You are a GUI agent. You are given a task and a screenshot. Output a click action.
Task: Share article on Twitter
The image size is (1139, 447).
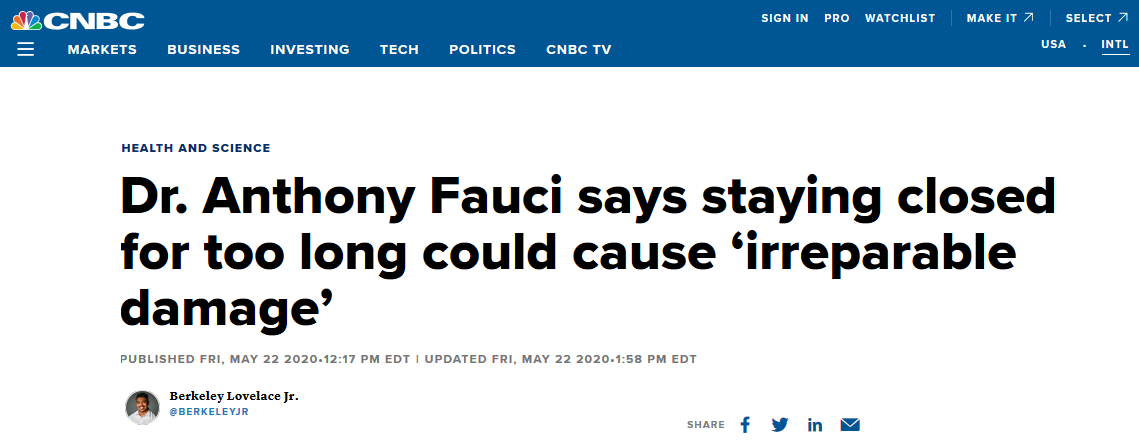click(x=780, y=425)
